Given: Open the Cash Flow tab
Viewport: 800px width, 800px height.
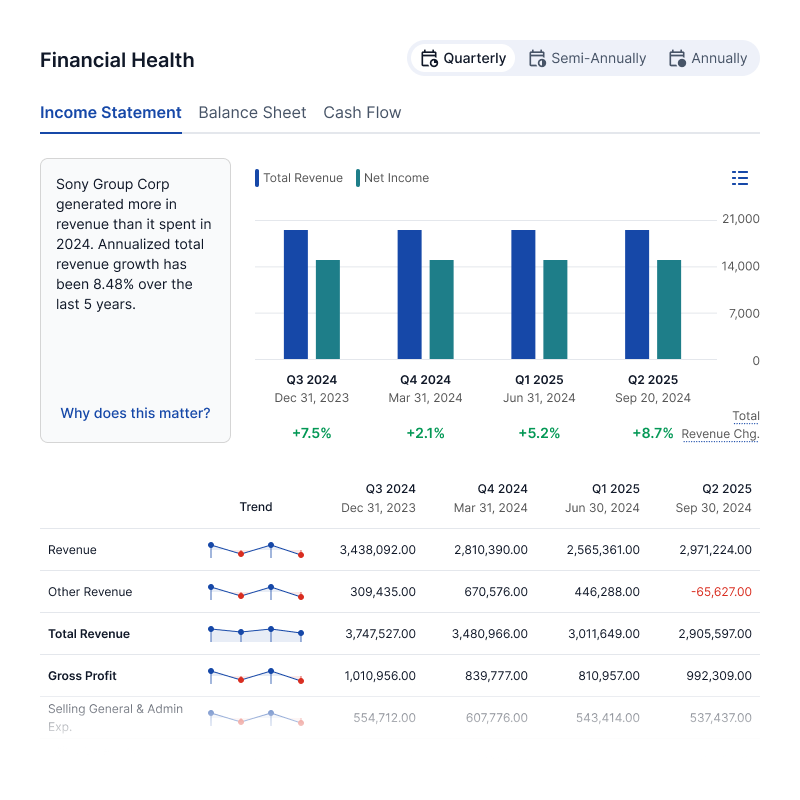Looking at the screenshot, I should [362, 113].
